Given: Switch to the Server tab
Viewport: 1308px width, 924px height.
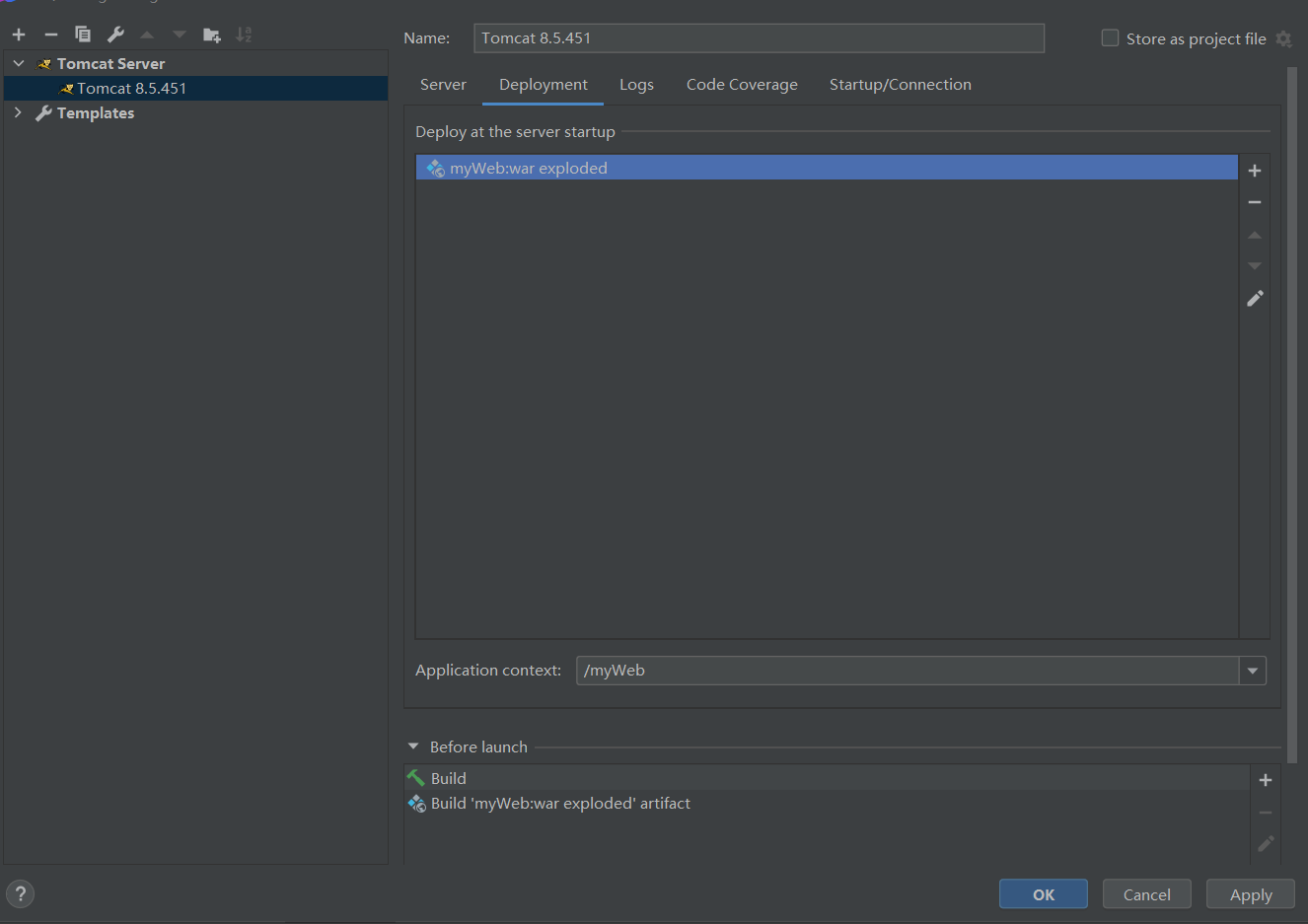Looking at the screenshot, I should 443,85.
